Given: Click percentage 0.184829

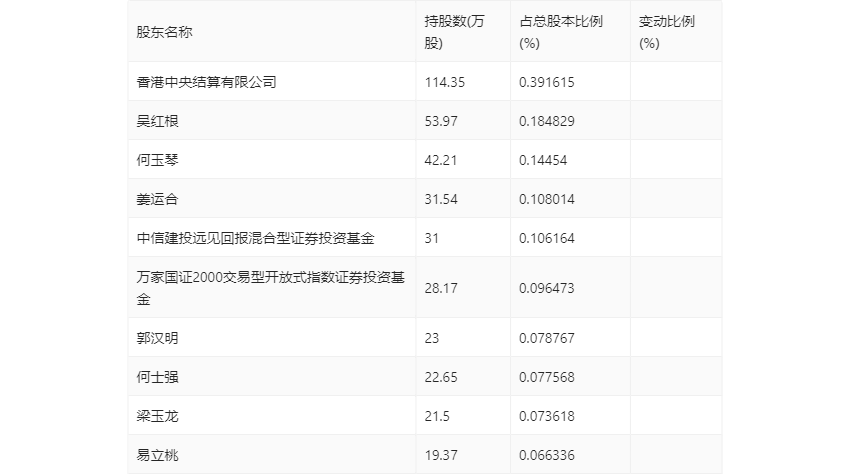Looking at the screenshot, I should 546,121.
